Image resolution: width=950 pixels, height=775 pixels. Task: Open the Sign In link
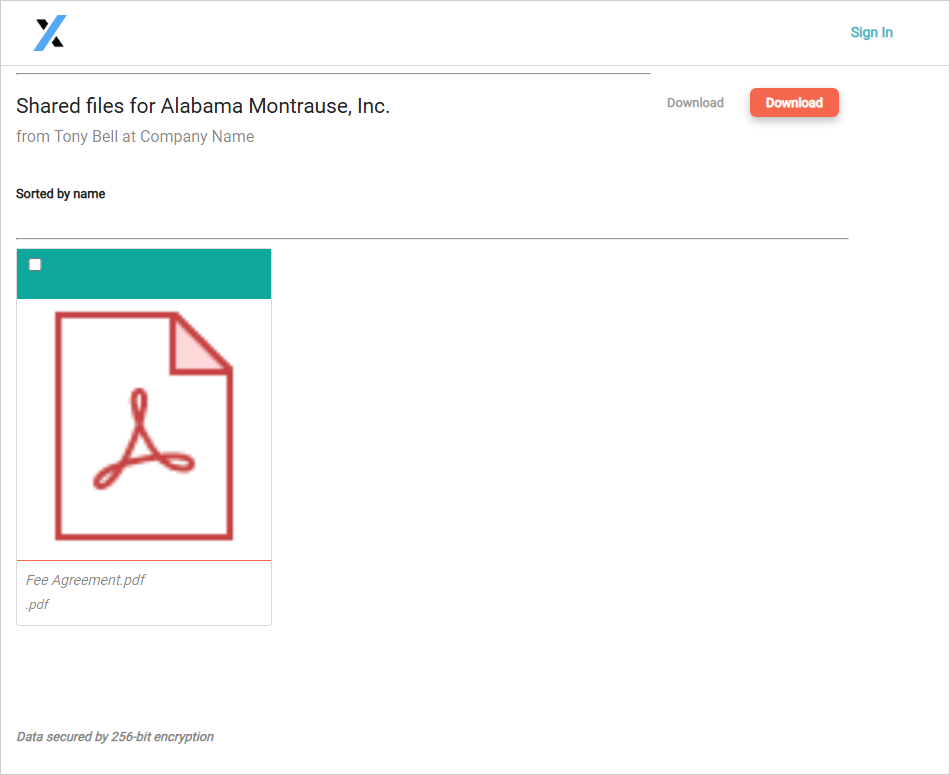coord(871,33)
